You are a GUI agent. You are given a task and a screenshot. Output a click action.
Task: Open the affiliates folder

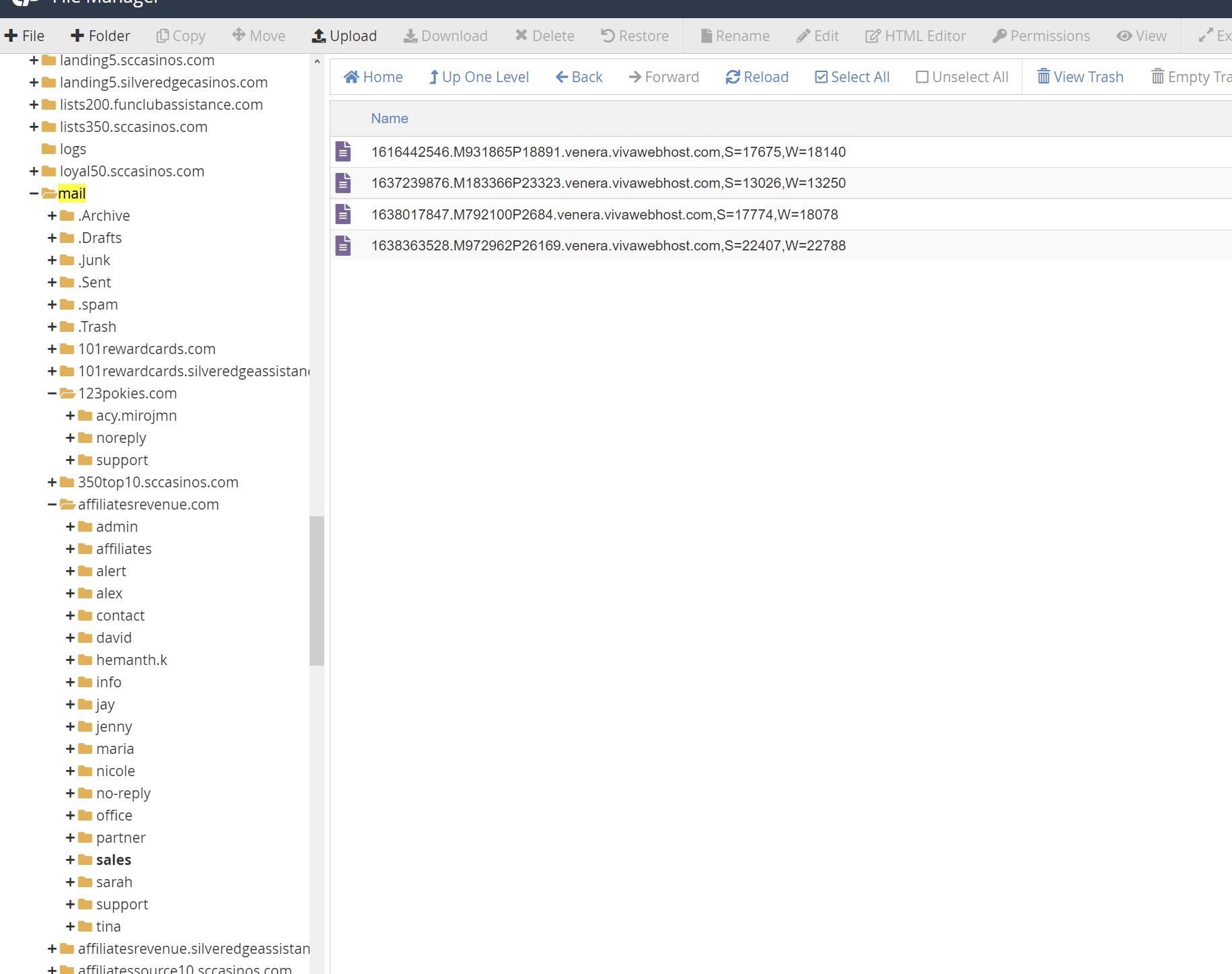pos(124,549)
